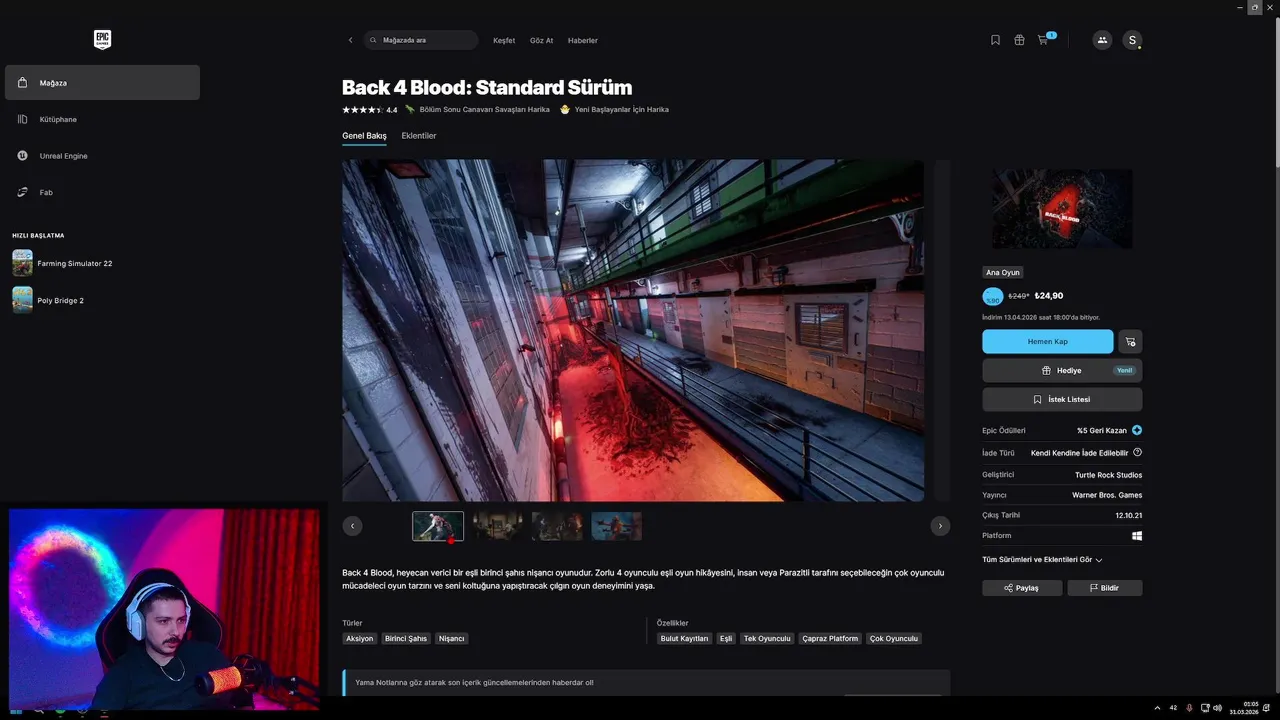1280x720 pixels.
Task: Expand Tüm Sürümleri ve Eklentileri Gör
Action: [1042, 560]
